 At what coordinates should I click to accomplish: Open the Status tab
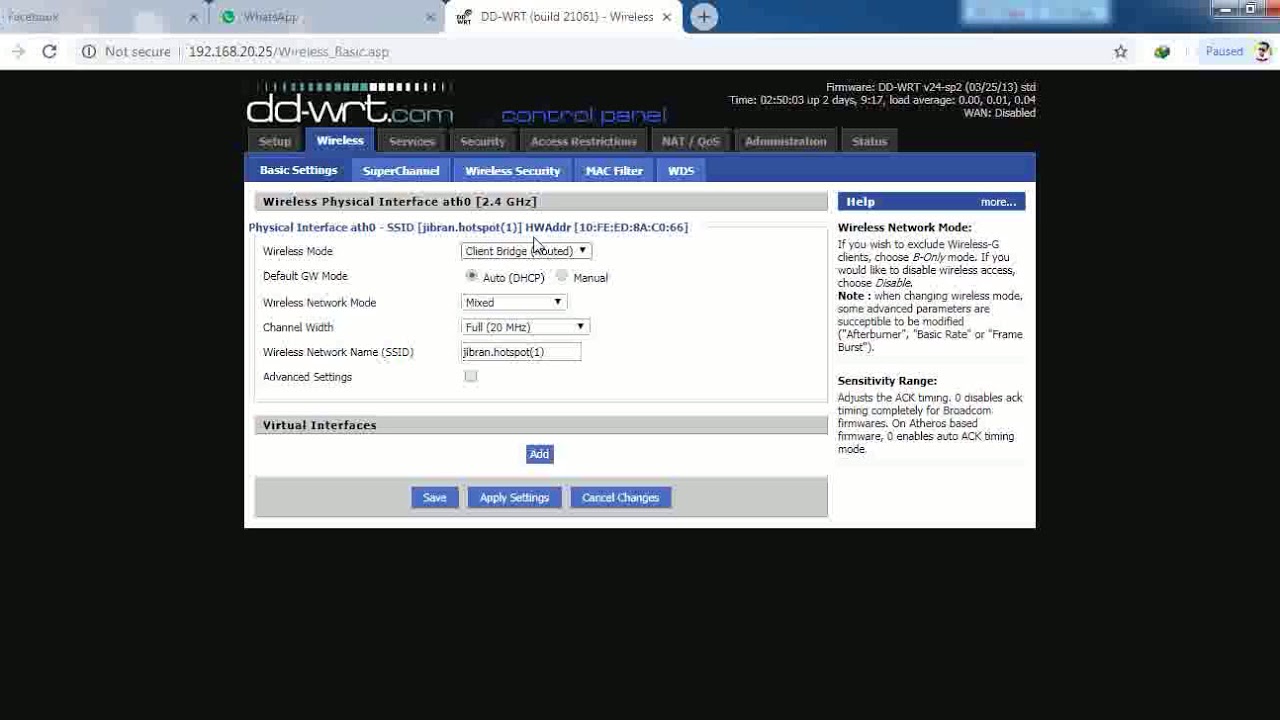click(x=870, y=141)
